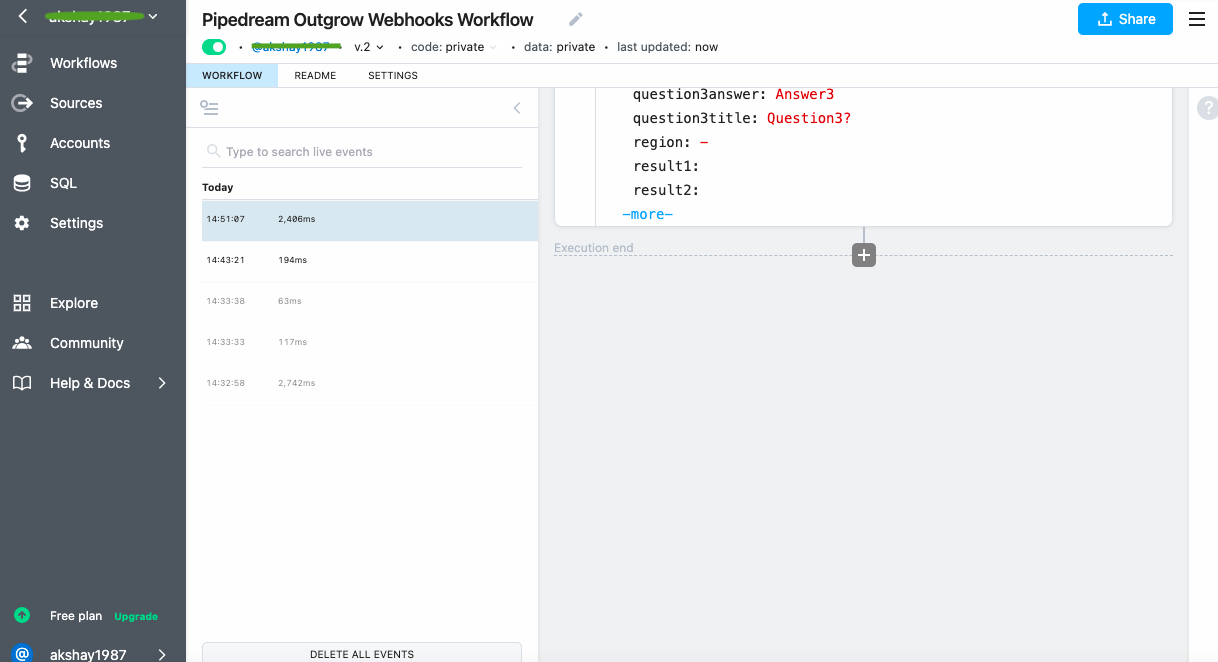Expand the -more- link in results
1218x662 pixels.
click(647, 214)
